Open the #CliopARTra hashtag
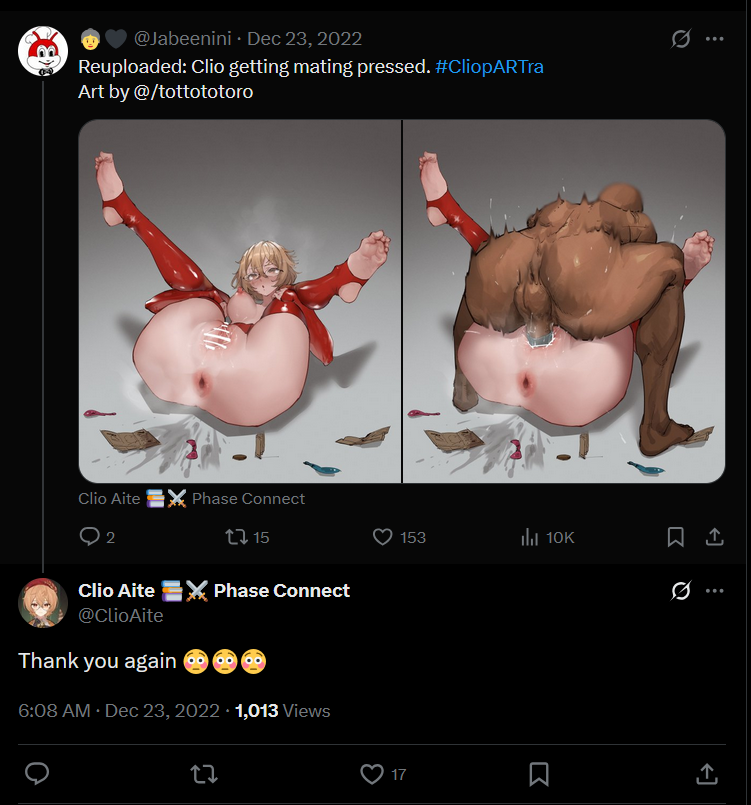Viewport: 751px width, 805px height. click(489, 67)
